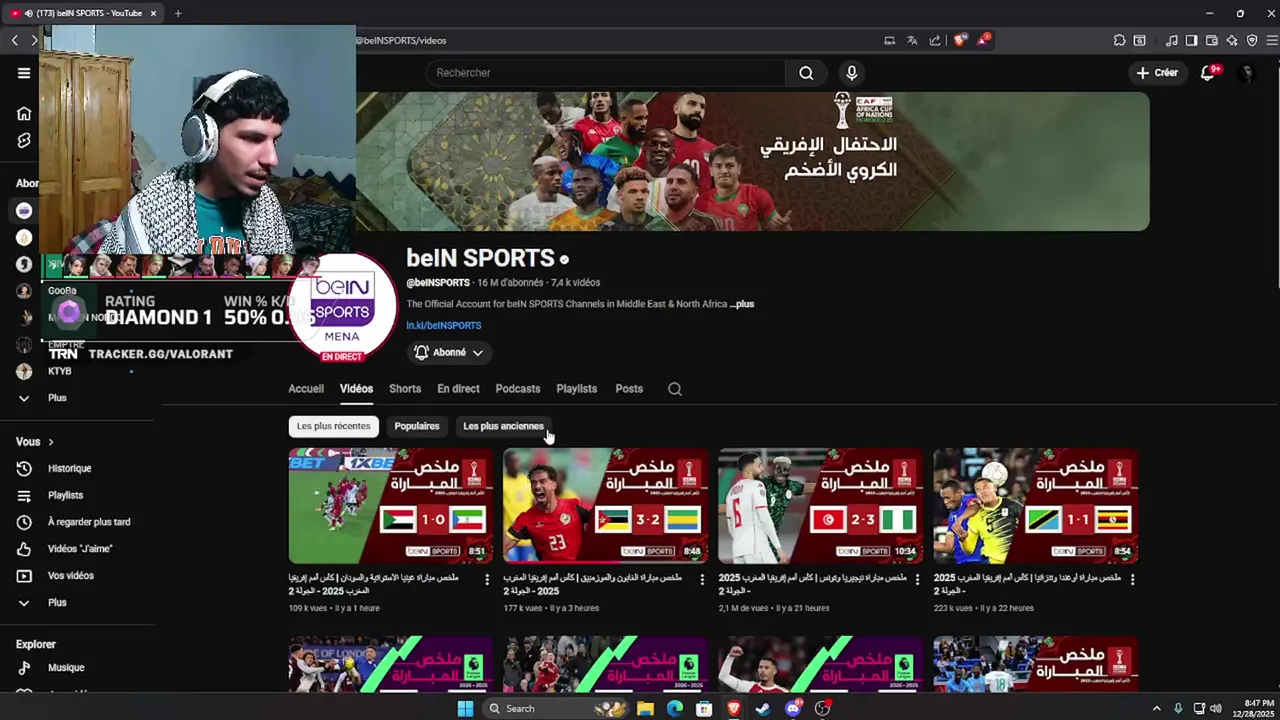This screenshot has width=1280, height=720.
Task: Open the Posts channel tab
Action: coord(629,389)
